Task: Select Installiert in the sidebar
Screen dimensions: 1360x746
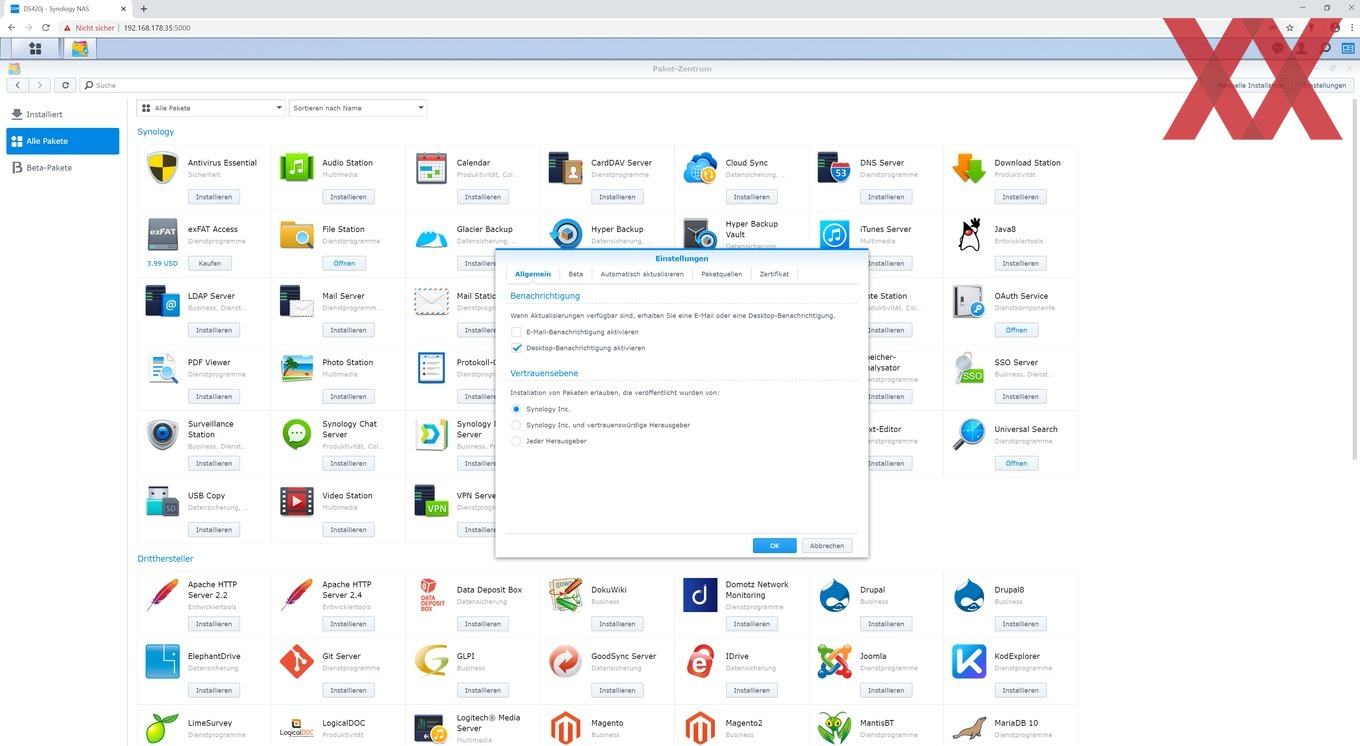Action: [63, 115]
